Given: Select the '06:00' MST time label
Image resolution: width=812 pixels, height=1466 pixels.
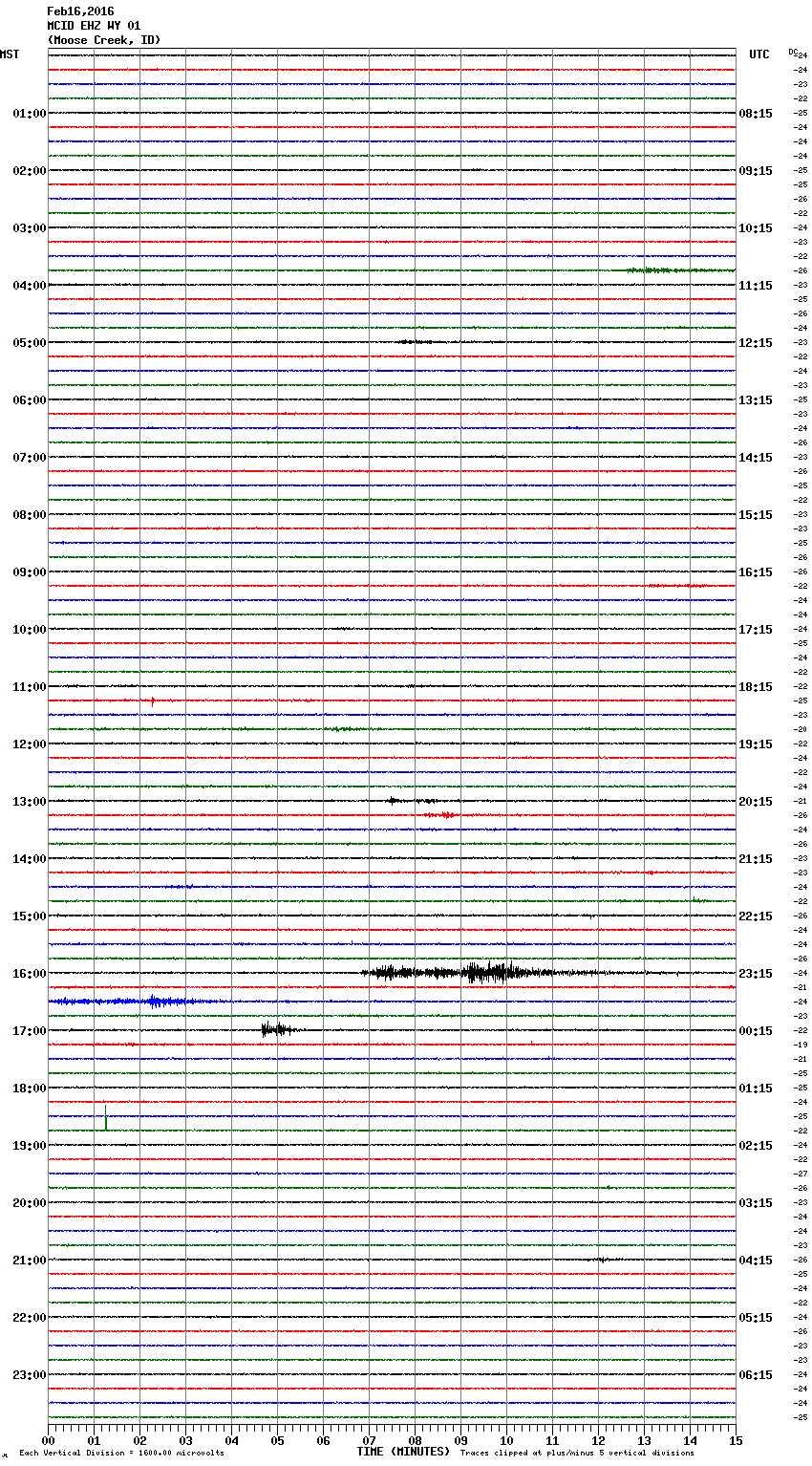Looking at the screenshot, I should coord(30,400).
